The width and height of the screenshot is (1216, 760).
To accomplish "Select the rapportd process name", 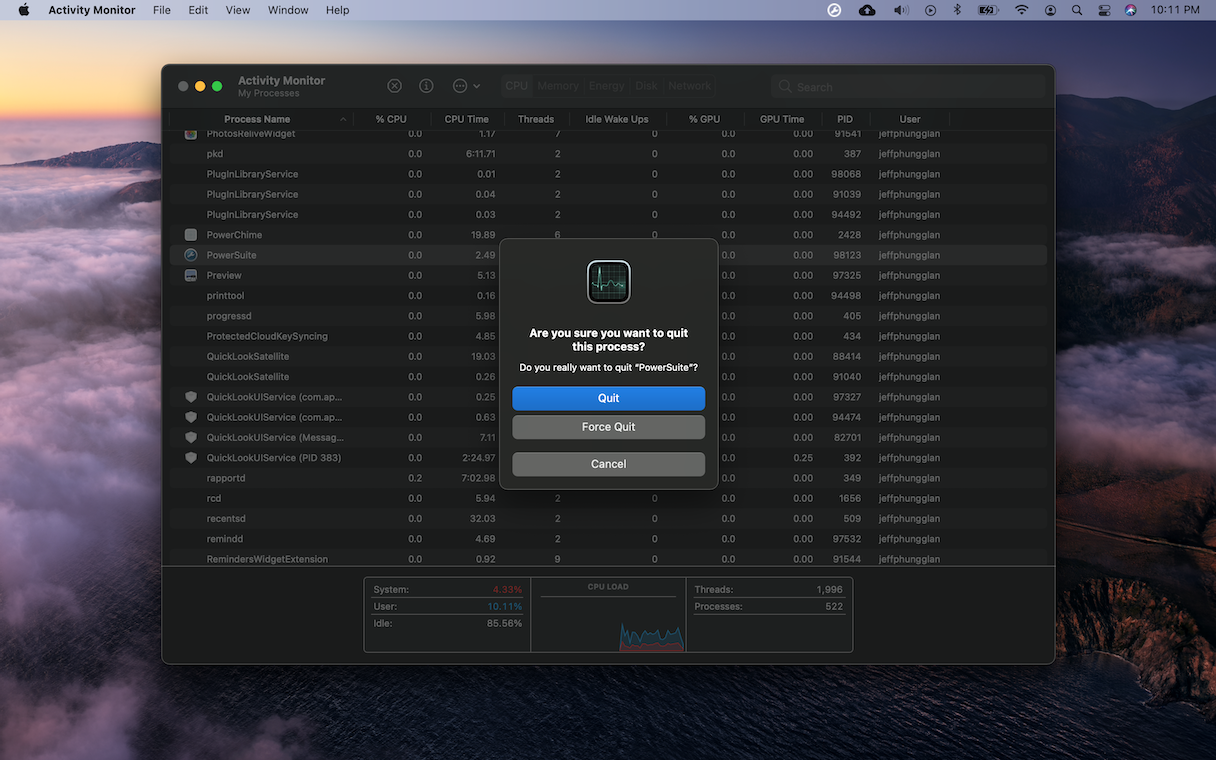I will [x=226, y=478].
